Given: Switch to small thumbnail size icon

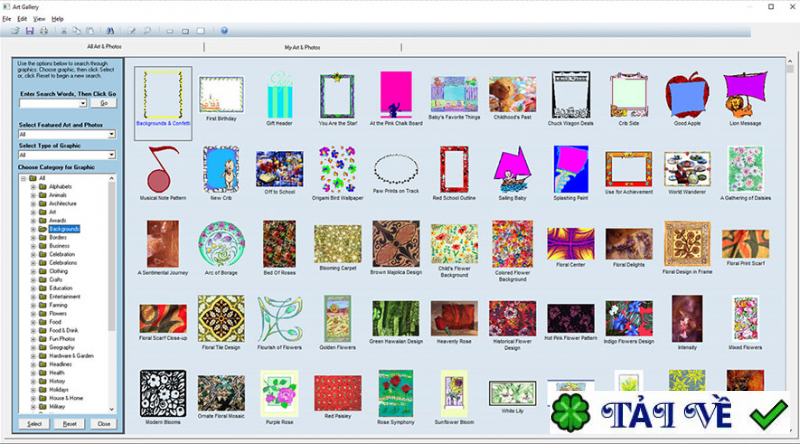Looking at the screenshot, I should pyautogui.click(x=170, y=31).
